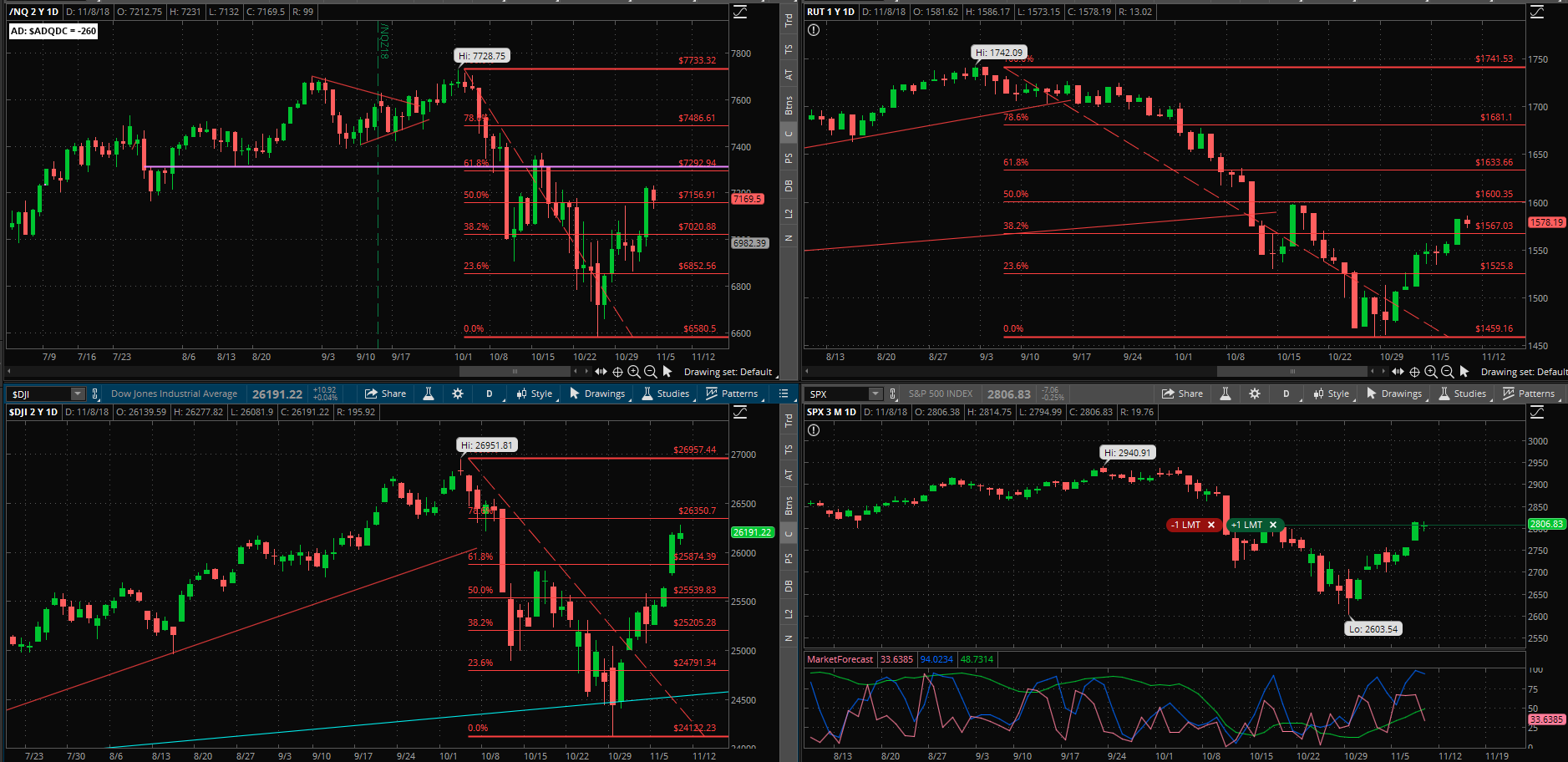Open Studies menu on SPX chart
The width and height of the screenshot is (1568, 762).
tap(1463, 394)
